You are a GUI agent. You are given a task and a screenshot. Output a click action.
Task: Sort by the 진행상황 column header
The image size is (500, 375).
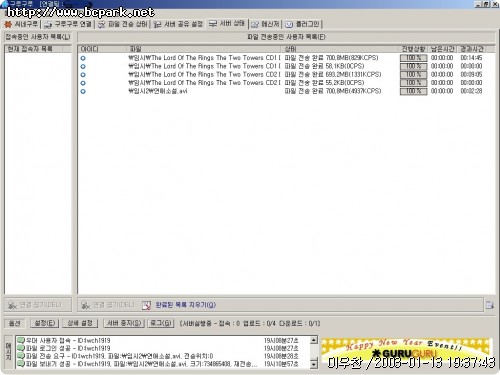pos(413,49)
